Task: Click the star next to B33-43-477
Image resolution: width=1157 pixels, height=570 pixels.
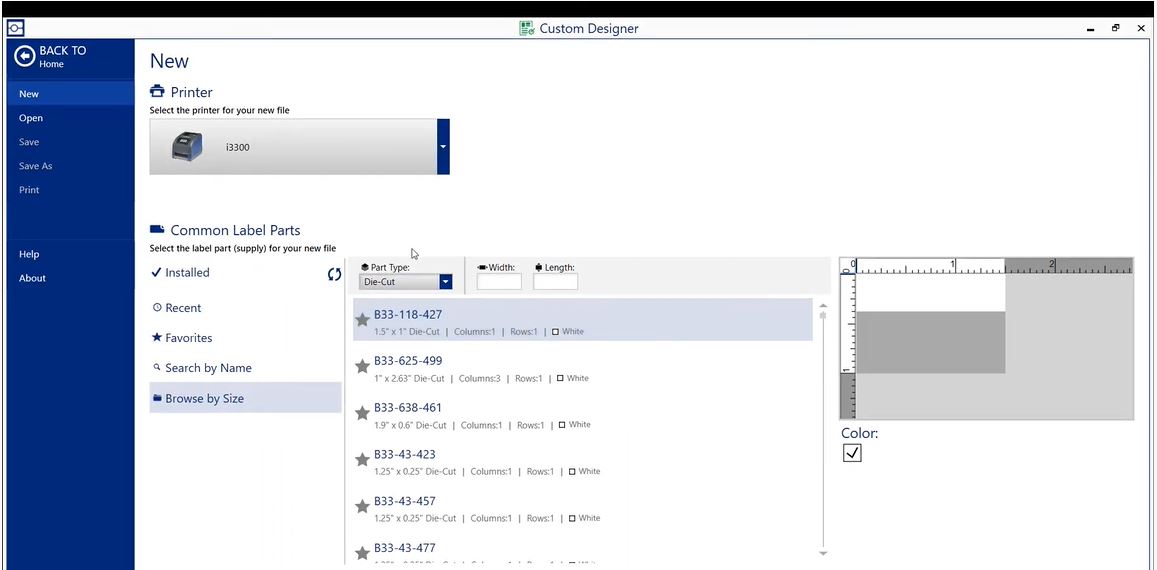Action: (x=362, y=552)
